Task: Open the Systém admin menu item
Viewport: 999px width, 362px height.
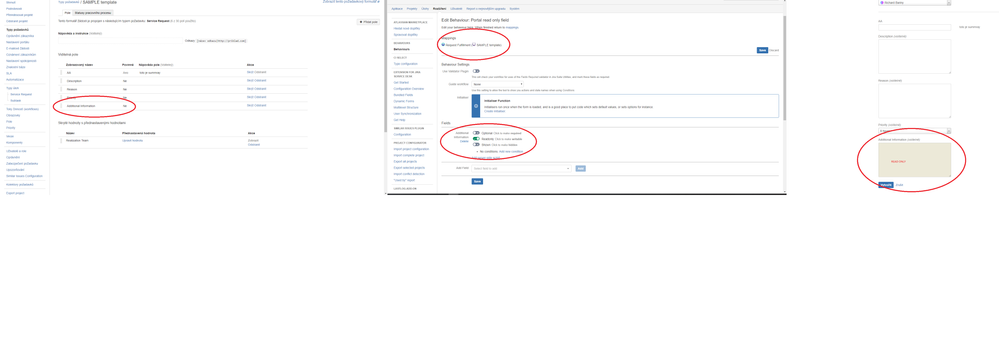Action: click(514, 8)
